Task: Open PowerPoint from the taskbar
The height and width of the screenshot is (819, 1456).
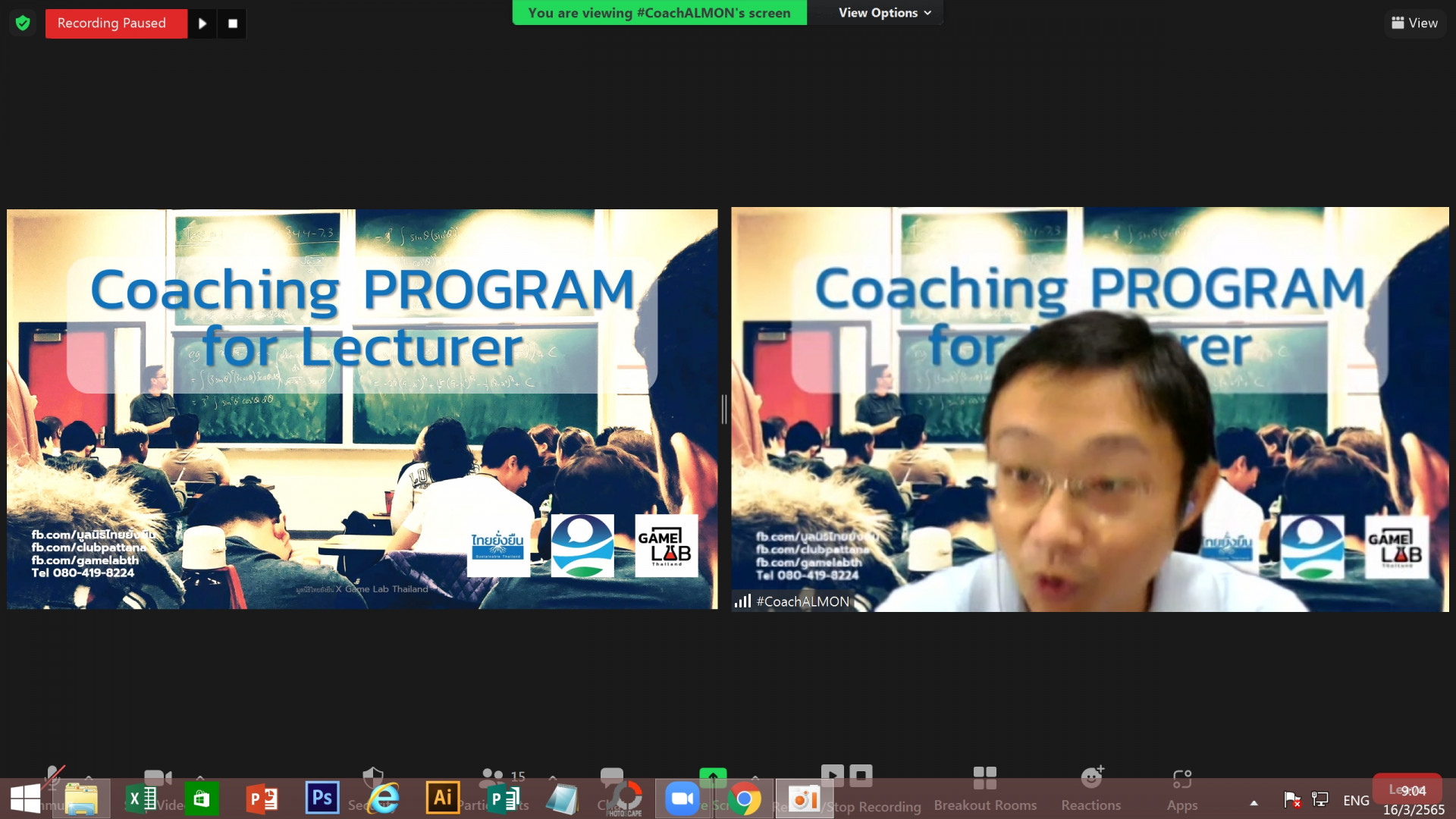Action: pos(262,799)
